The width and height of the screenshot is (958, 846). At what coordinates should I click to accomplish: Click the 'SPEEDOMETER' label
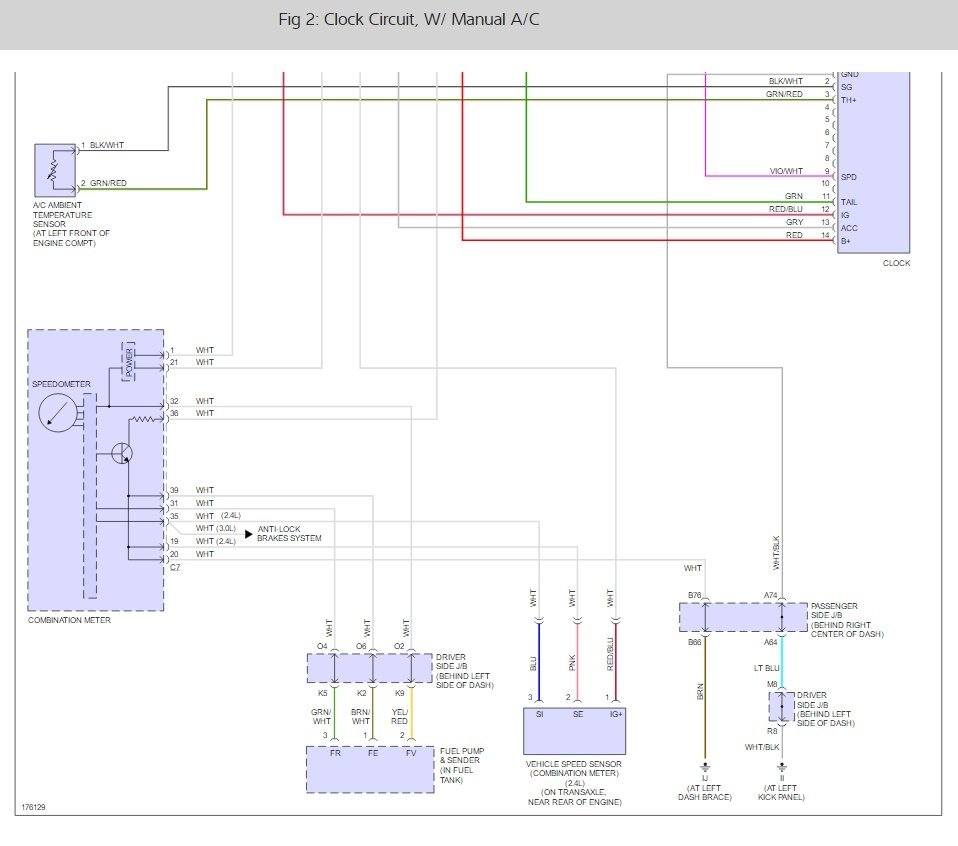point(61,384)
